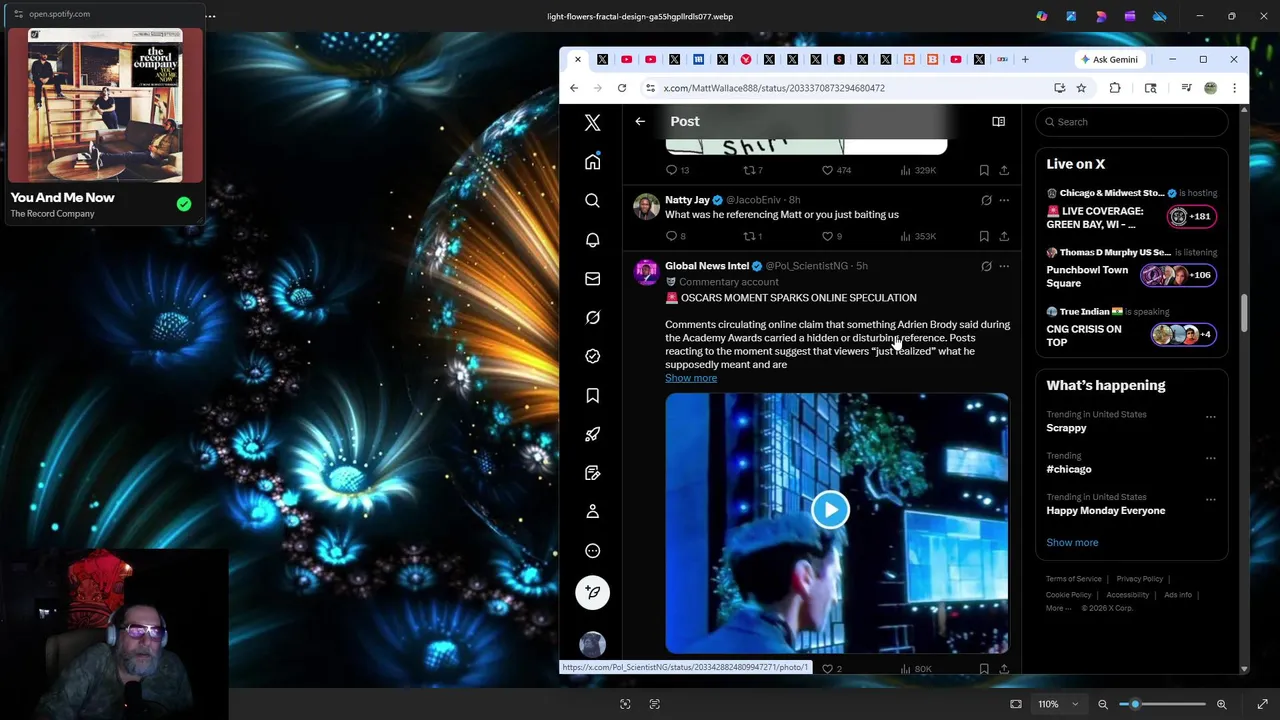Screen dimensions: 1280x720
Task: Reply to Natty Jay's post
Action: pos(671,236)
